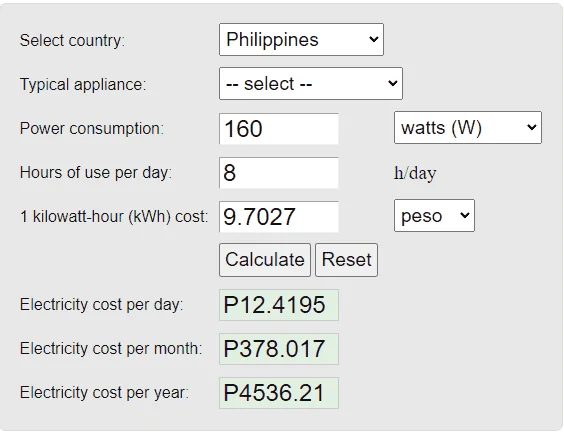564x434 pixels.
Task: Click the '1 kilowatt-hour (kWh) cost:' label
Action: (114, 216)
